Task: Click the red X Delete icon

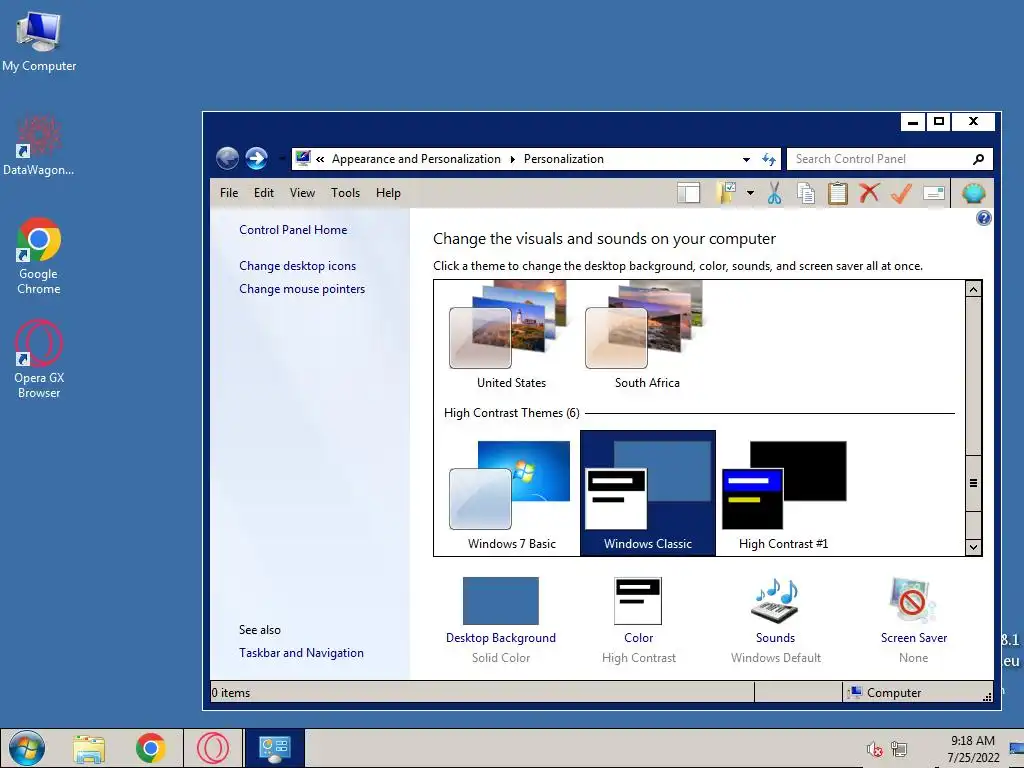Action: [869, 193]
